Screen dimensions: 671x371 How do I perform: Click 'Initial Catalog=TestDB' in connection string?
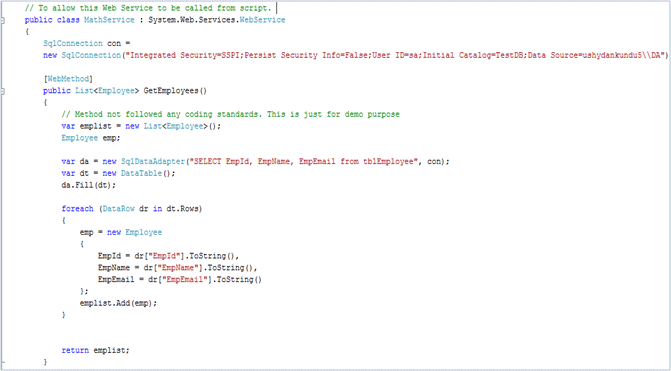(x=474, y=55)
